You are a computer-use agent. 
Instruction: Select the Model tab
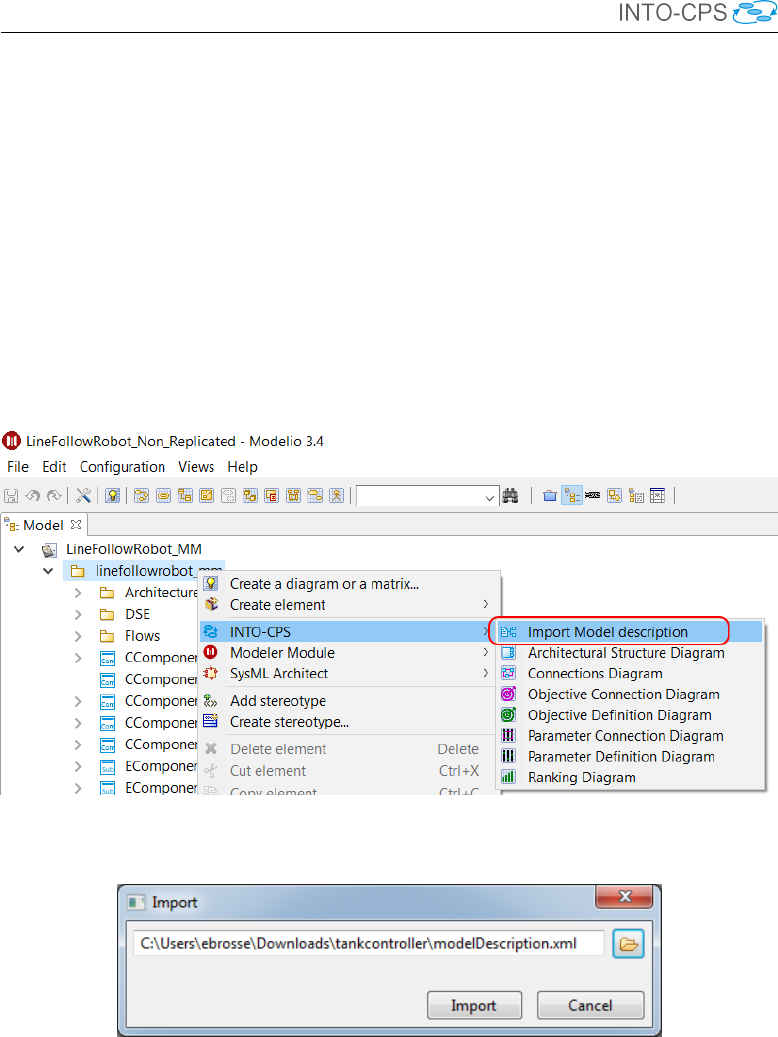[43, 525]
